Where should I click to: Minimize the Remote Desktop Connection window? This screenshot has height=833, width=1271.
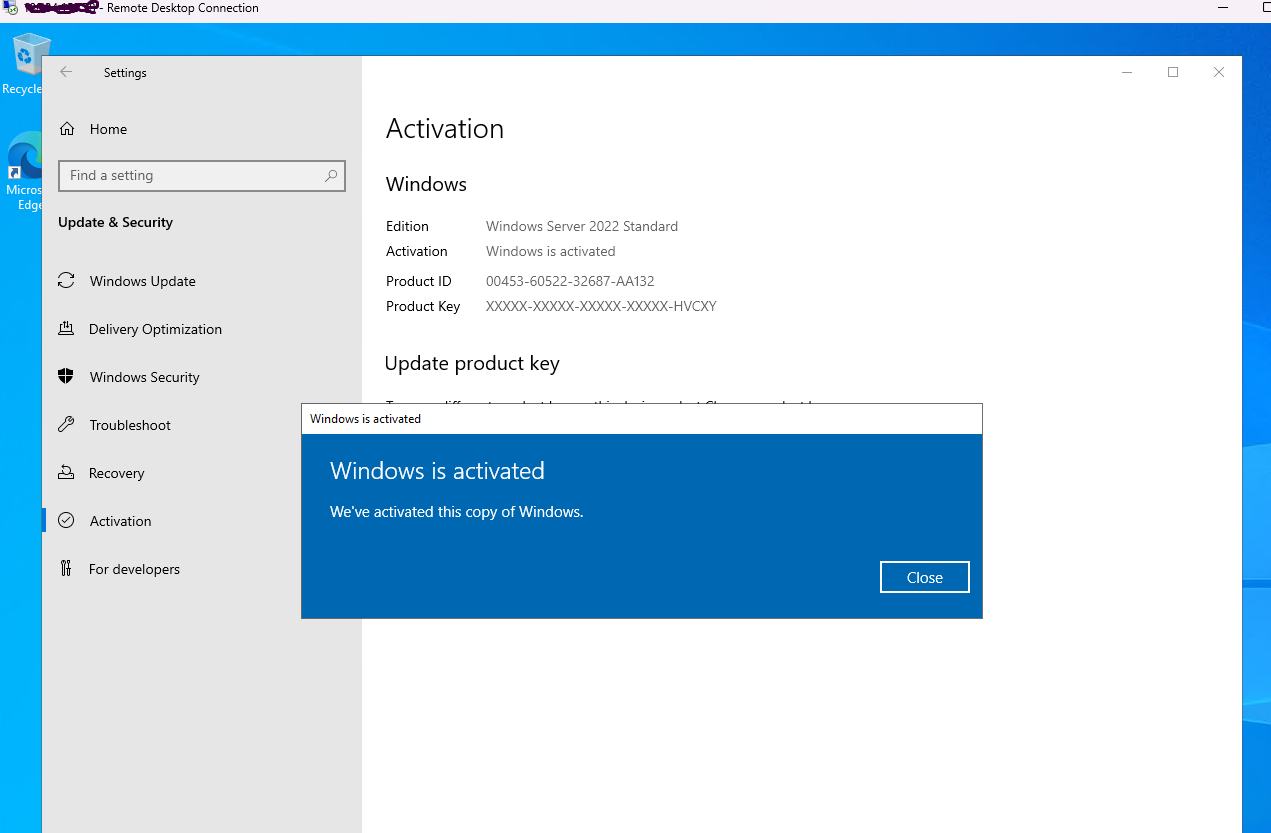click(1224, 8)
